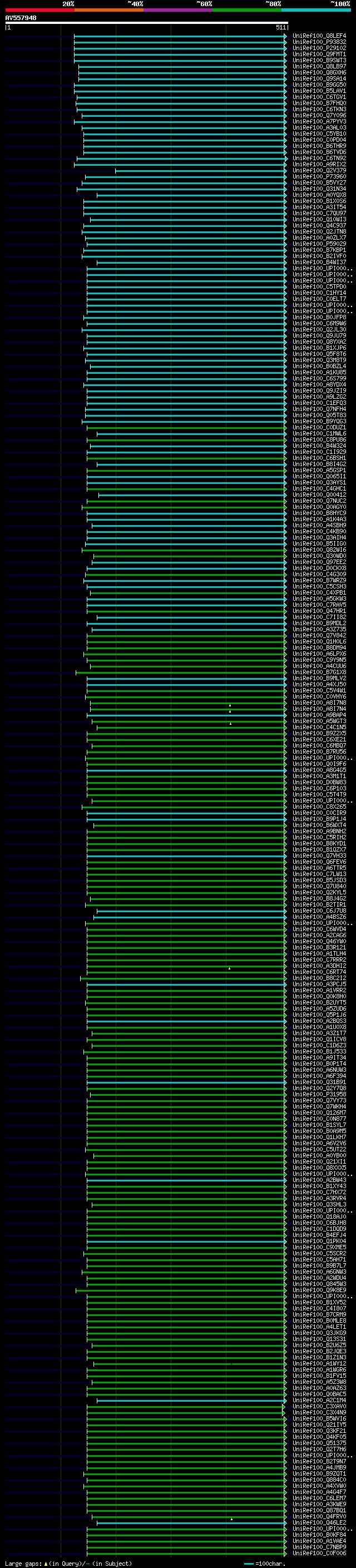Select hit label UniRef100_C6TN92

(319, 159)
